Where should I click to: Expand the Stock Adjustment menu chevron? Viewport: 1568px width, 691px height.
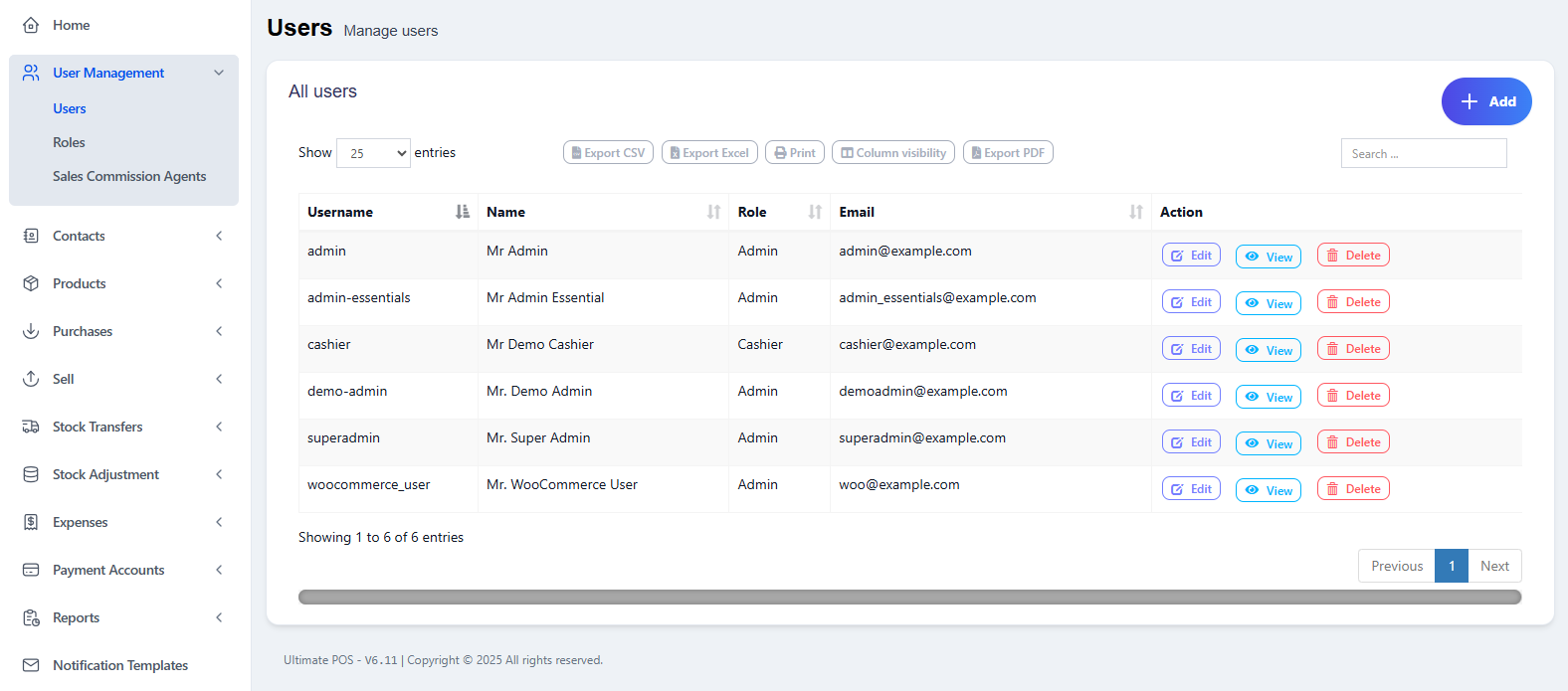[x=219, y=474]
